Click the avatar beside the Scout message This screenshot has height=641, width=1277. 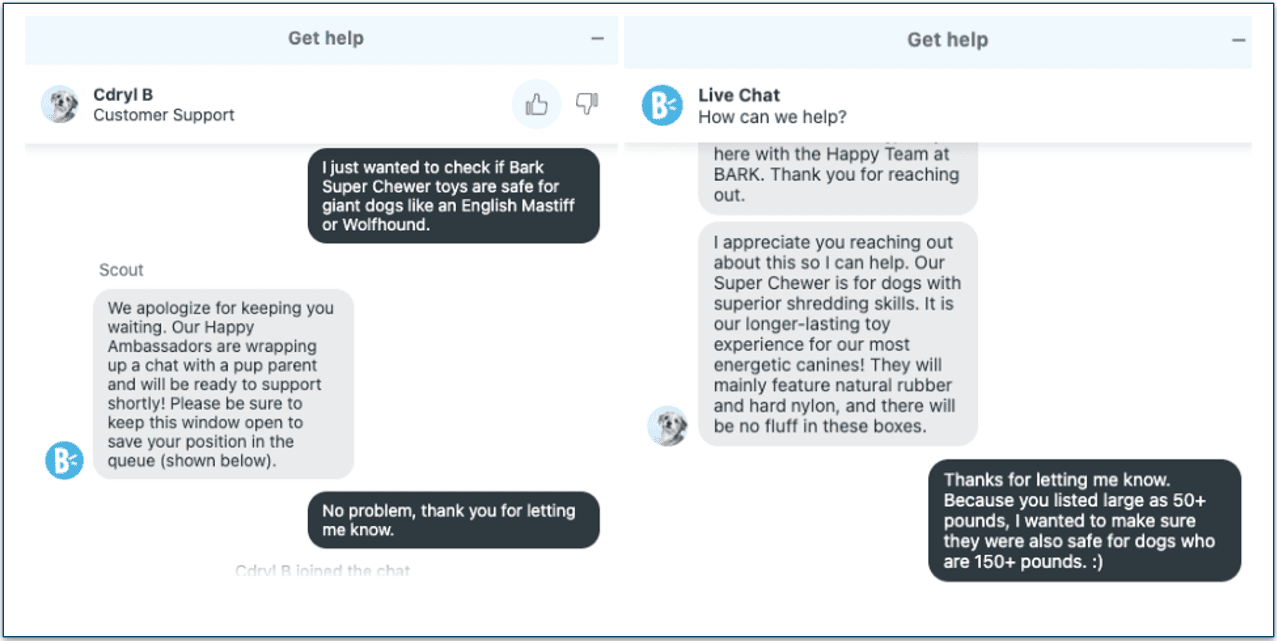(x=63, y=462)
